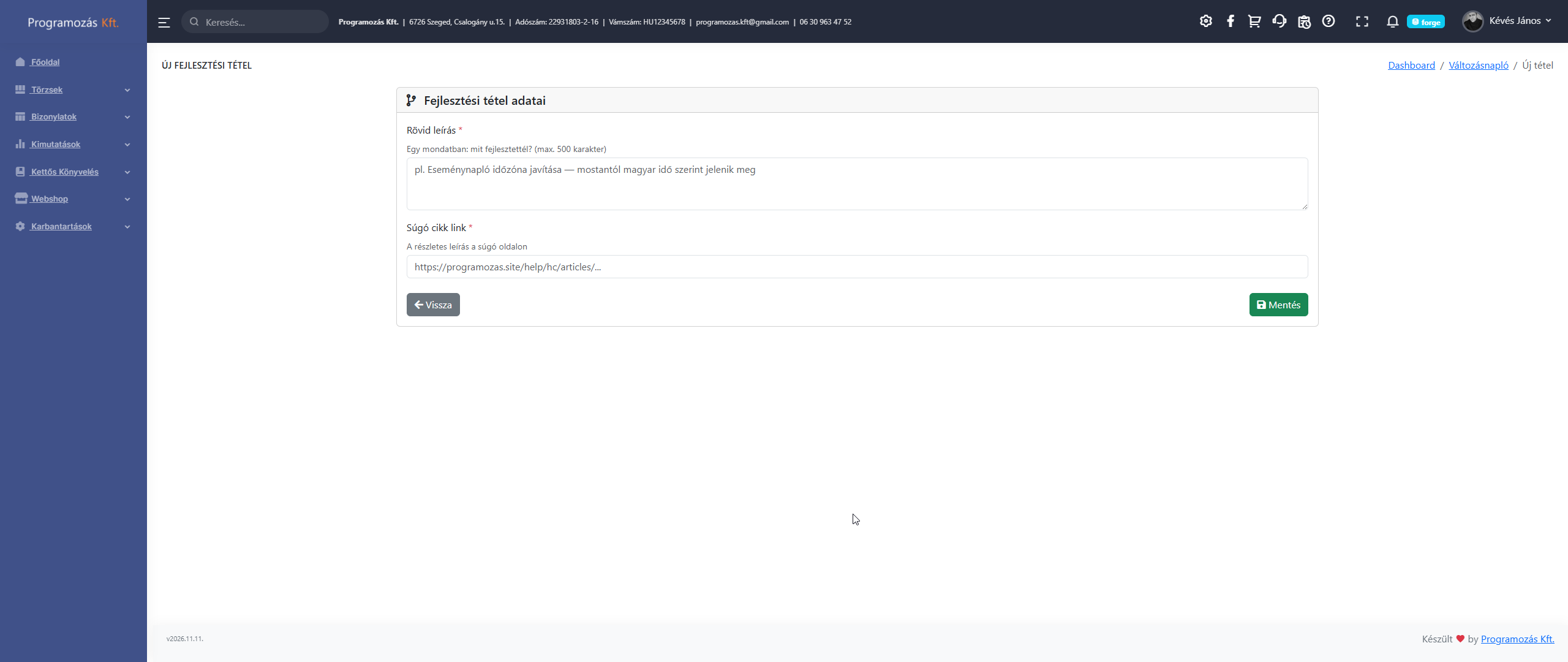This screenshot has width=1568, height=662.
Task: Toggle sidebar with hamburger menu icon
Action: (x=164, y=22)
